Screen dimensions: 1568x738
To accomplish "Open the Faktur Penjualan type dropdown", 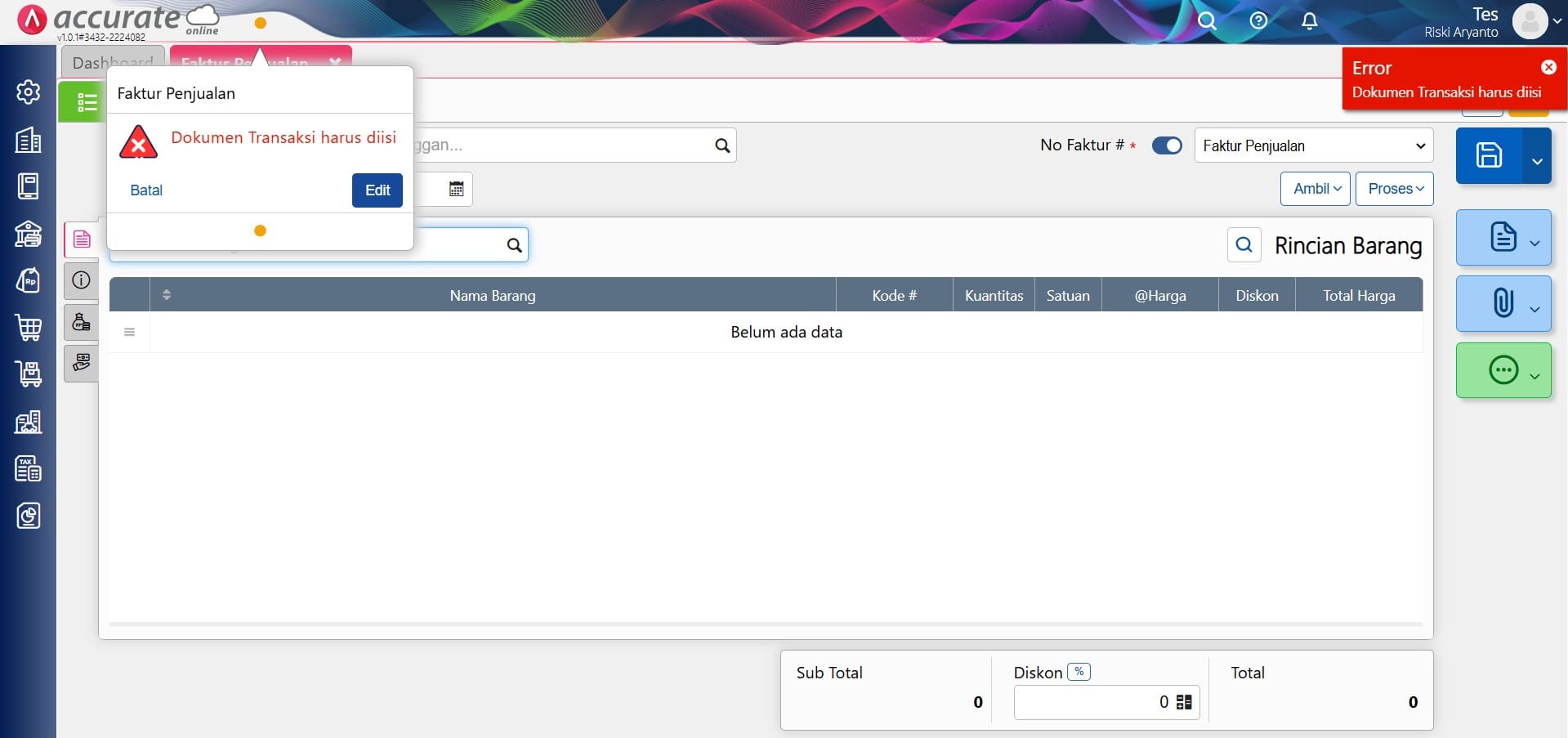I will [1313, 145].
